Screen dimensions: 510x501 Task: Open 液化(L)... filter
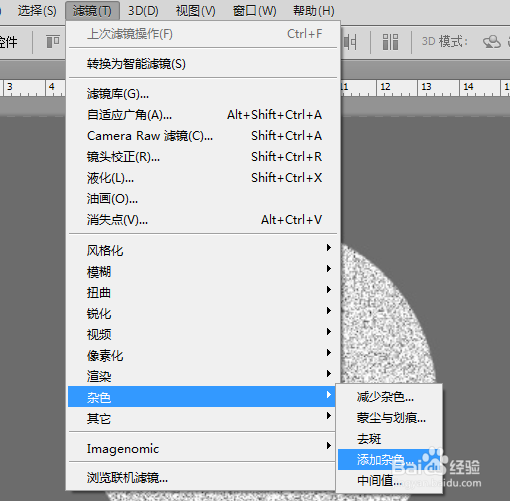click(202, 178)
